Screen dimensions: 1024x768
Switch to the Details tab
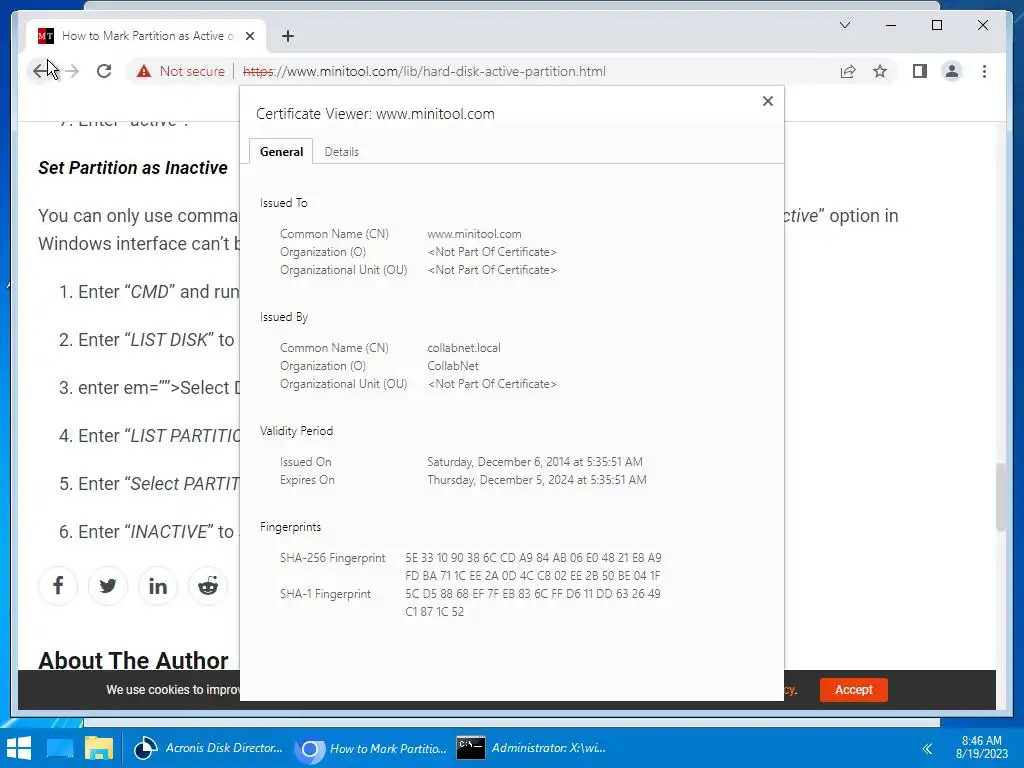(342, 152)
